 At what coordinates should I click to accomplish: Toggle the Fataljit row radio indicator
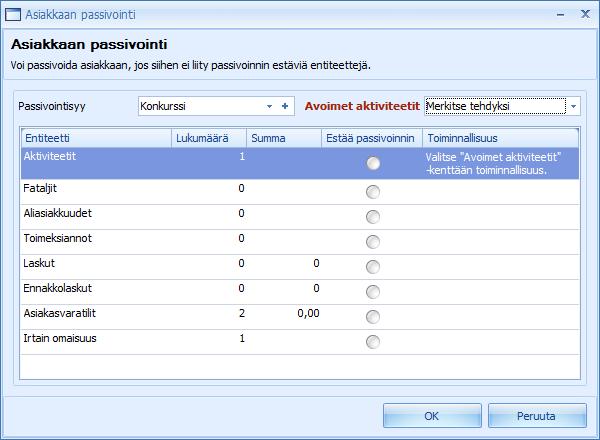click(x=373, y=192)
